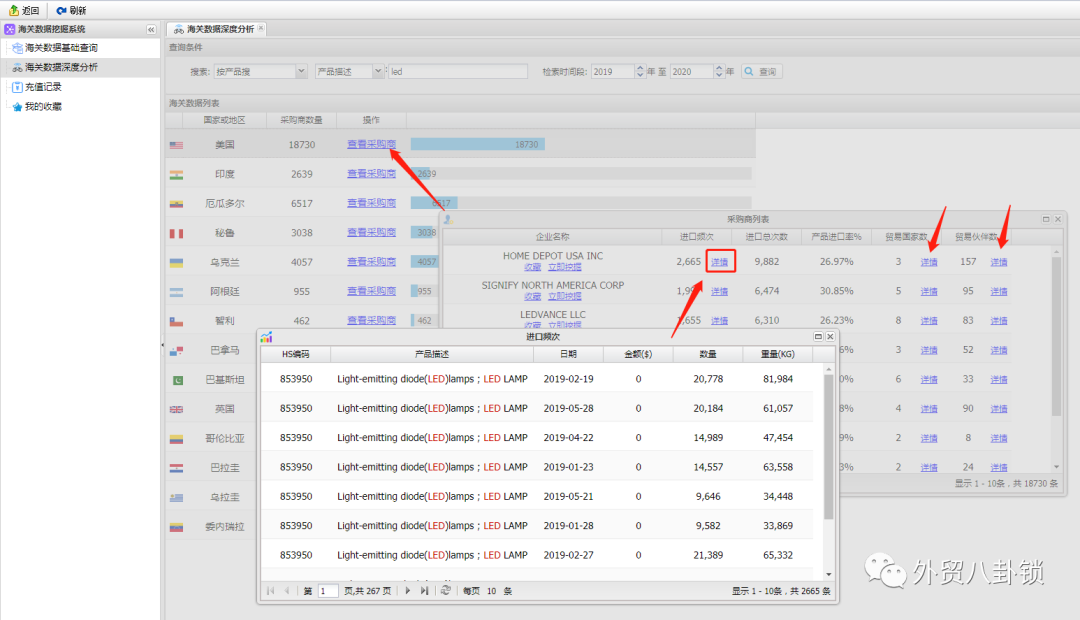Screen dimensions: 1080x620
Task: Maximize the 进口频次 dialog window
Action: click(x=818, y=336)
